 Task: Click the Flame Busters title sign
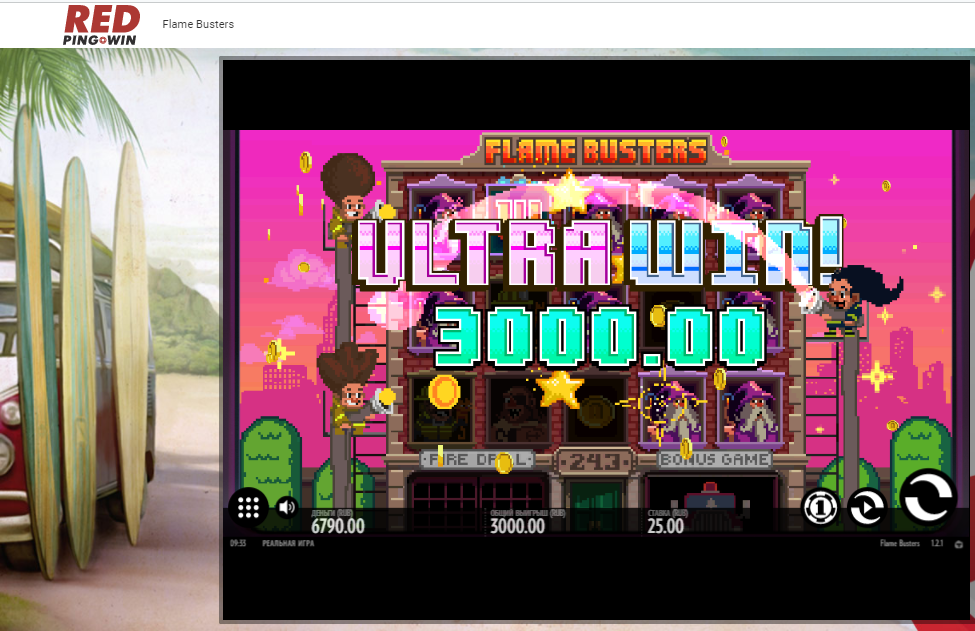tap(596, 151)
